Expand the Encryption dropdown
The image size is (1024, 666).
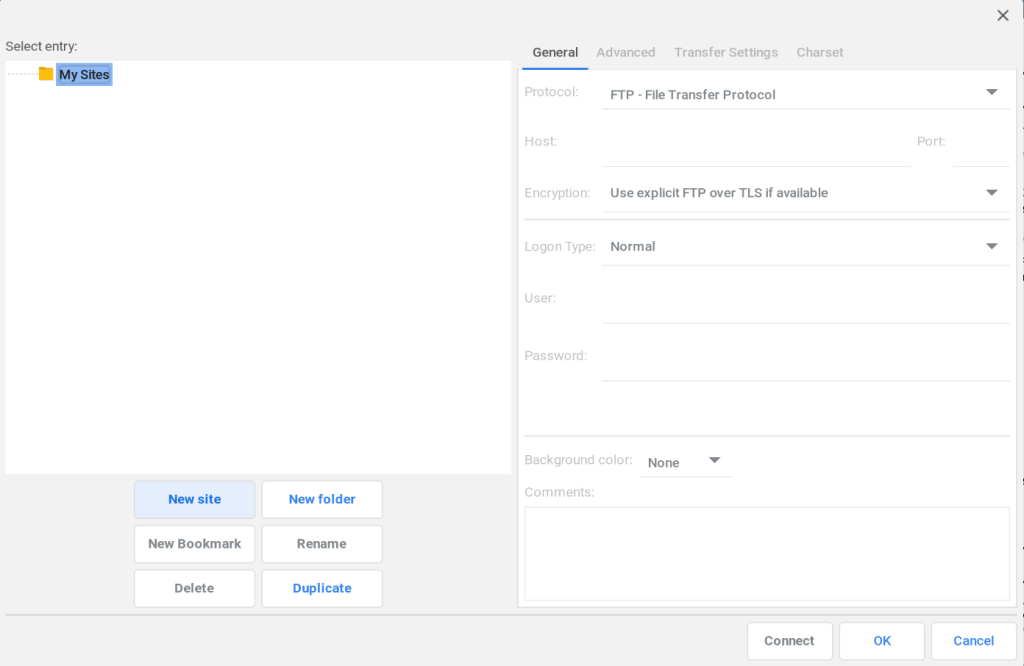[x=805, y=193]
